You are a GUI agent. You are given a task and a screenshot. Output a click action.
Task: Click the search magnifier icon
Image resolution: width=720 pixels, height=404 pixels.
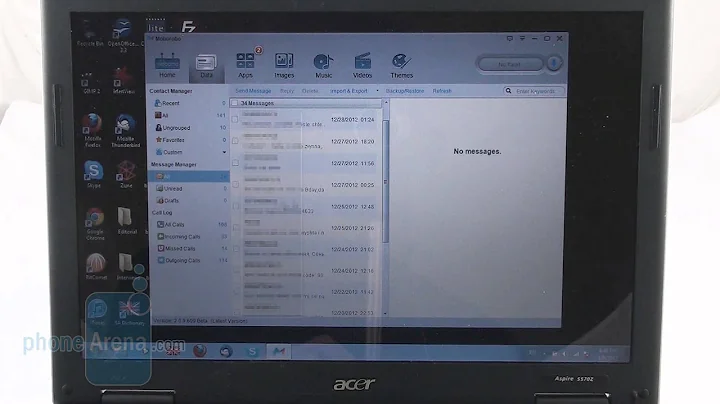508,91
